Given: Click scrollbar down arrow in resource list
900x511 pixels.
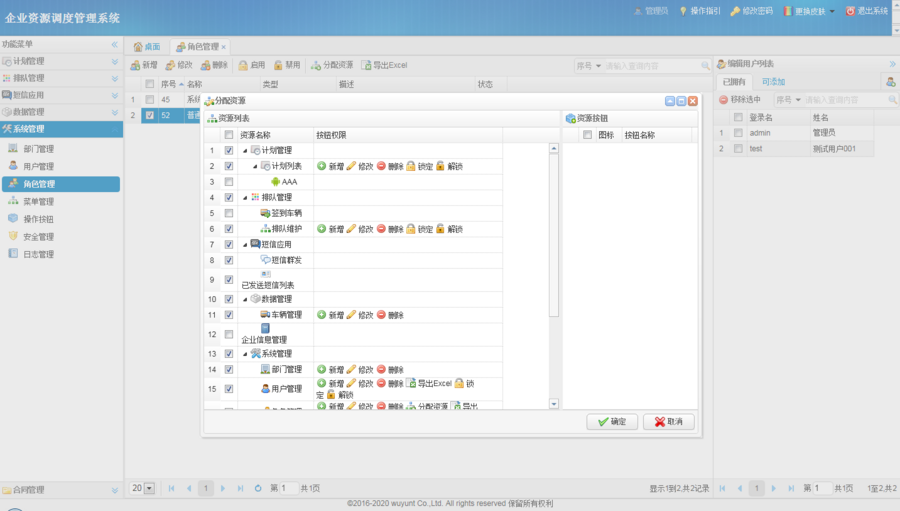Looking at the screenshot, I should point(554,404).
